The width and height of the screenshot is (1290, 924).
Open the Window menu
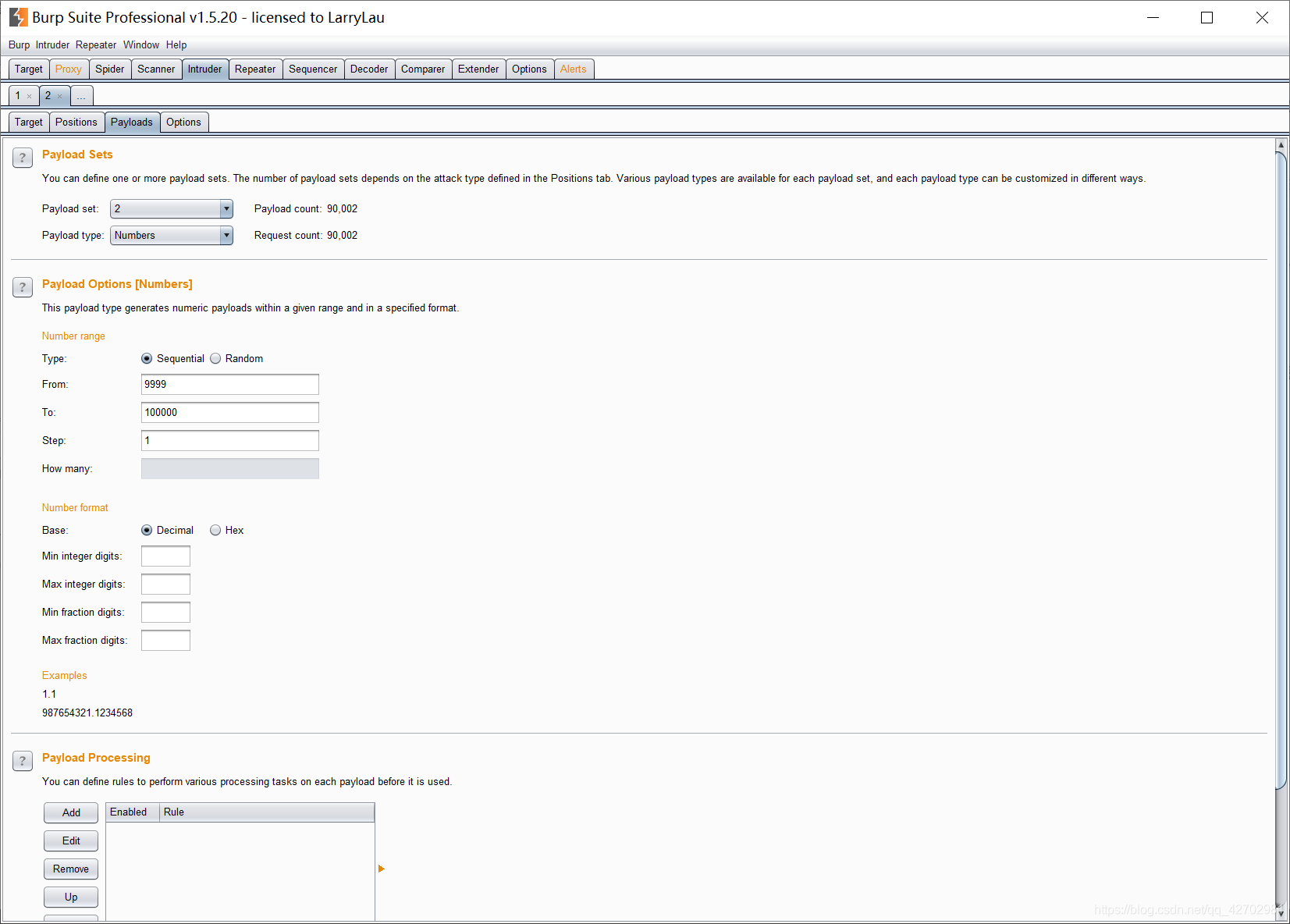click(141, 45)
